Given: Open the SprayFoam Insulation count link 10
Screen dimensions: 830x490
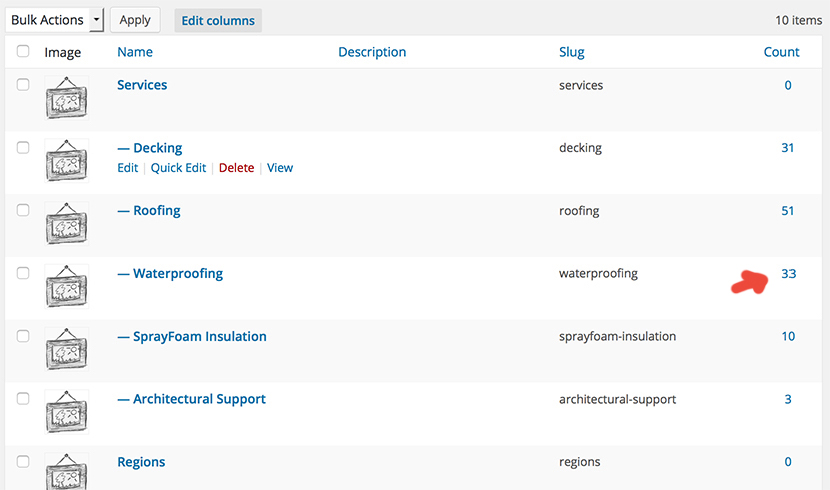Looking at the screenshot, I should [x=788, y=336].
